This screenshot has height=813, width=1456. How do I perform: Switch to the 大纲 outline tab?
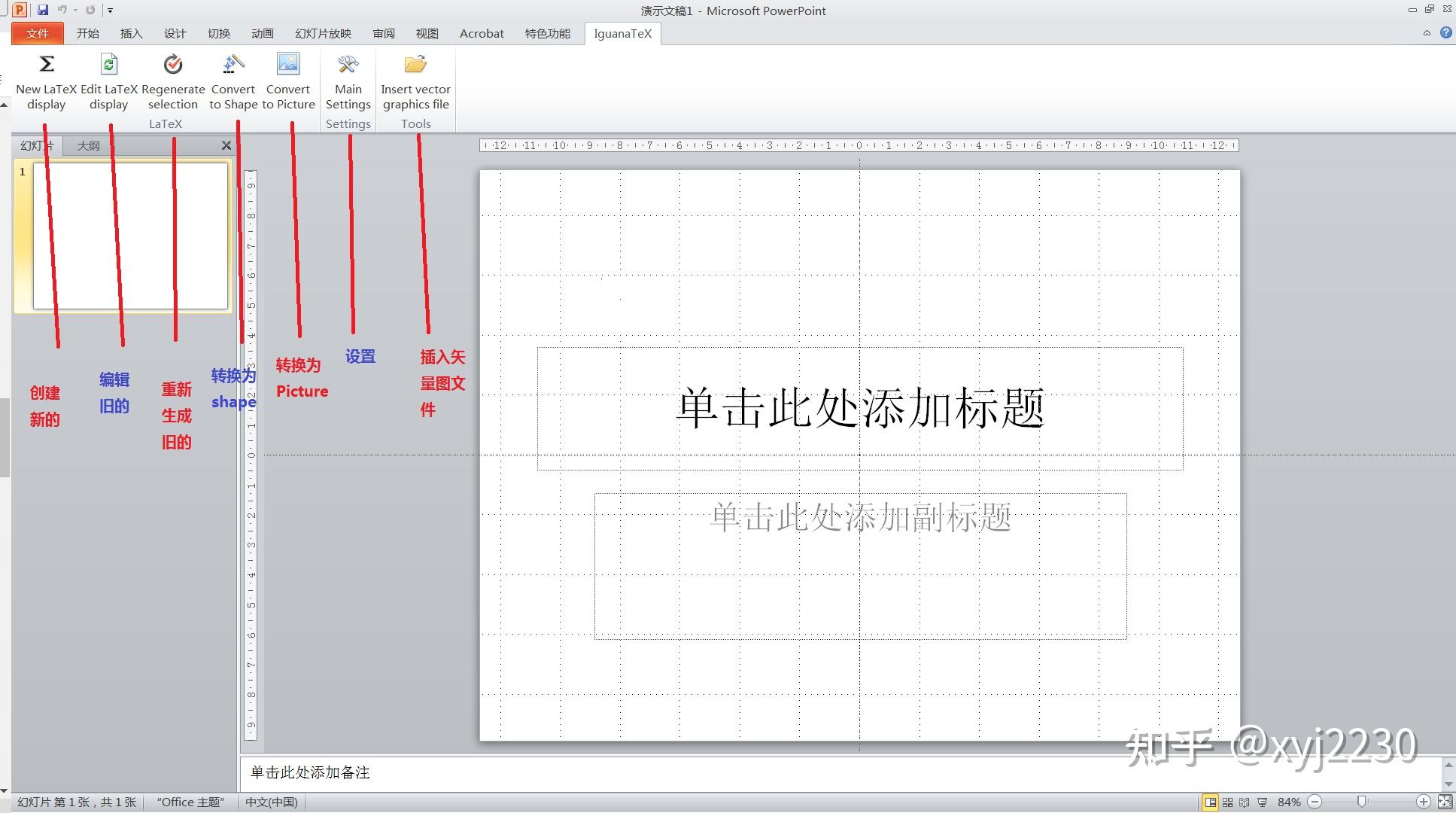(88, 145)
